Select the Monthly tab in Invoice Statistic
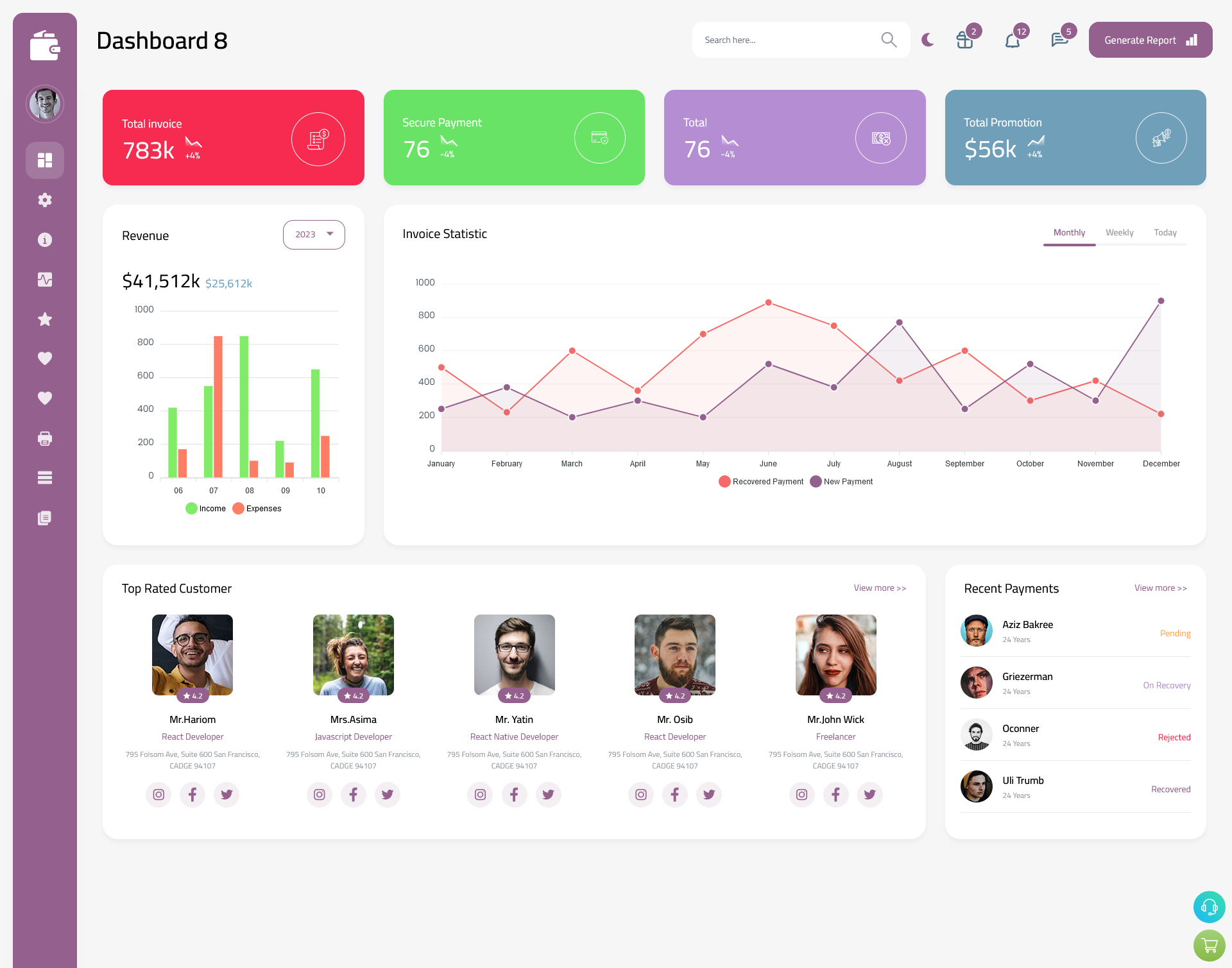This screenshot has height=968, width=1232. (1068, 232)
